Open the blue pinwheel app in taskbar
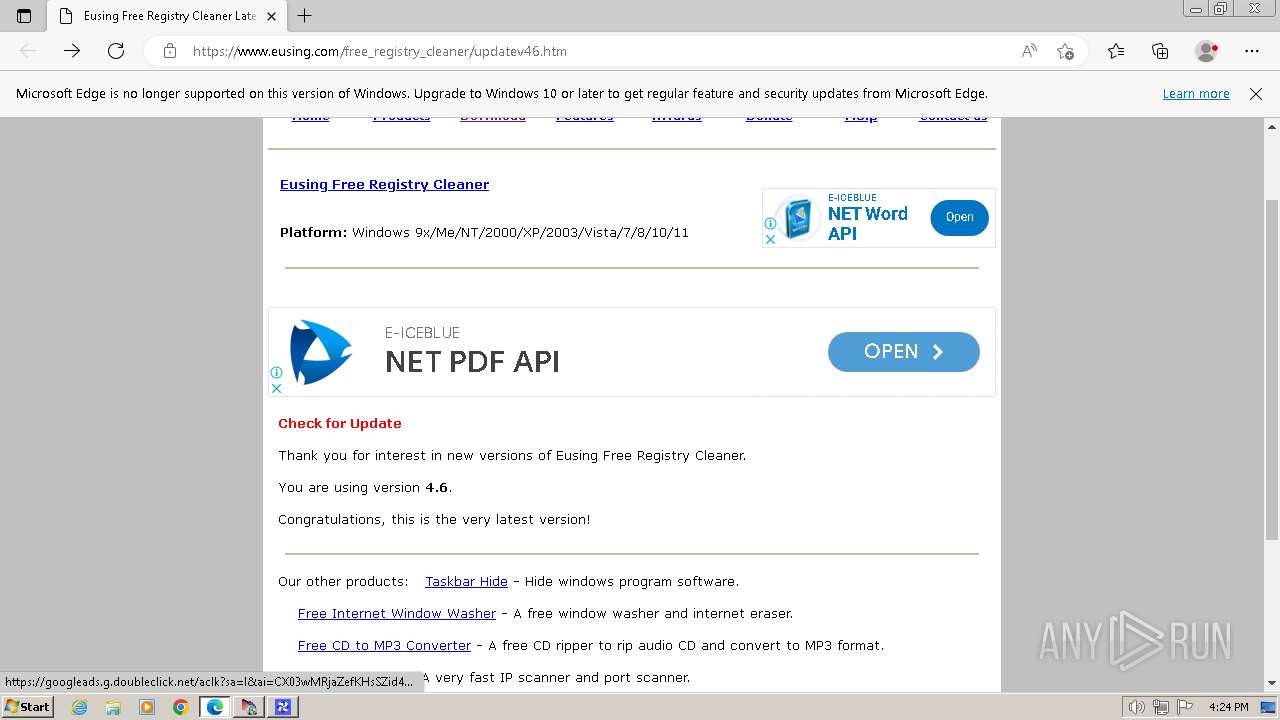 coord(283,707)
